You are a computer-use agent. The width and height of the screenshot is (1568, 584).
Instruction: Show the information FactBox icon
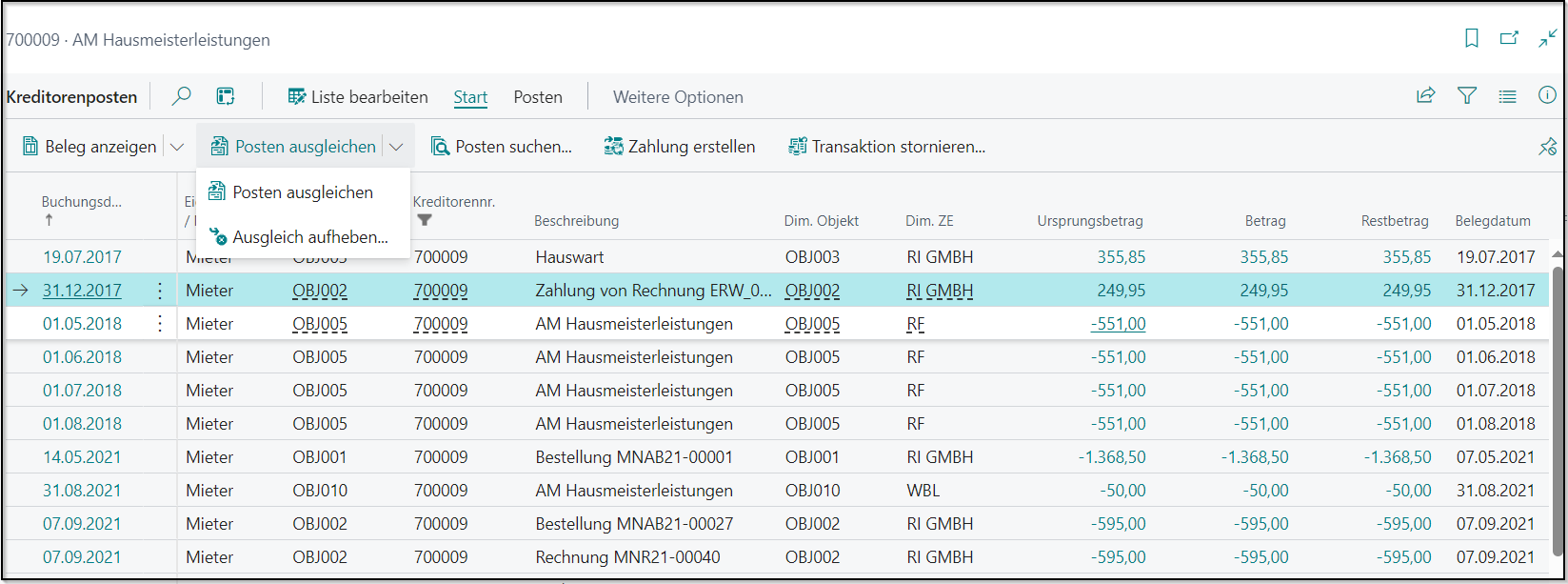(1547, 95)
